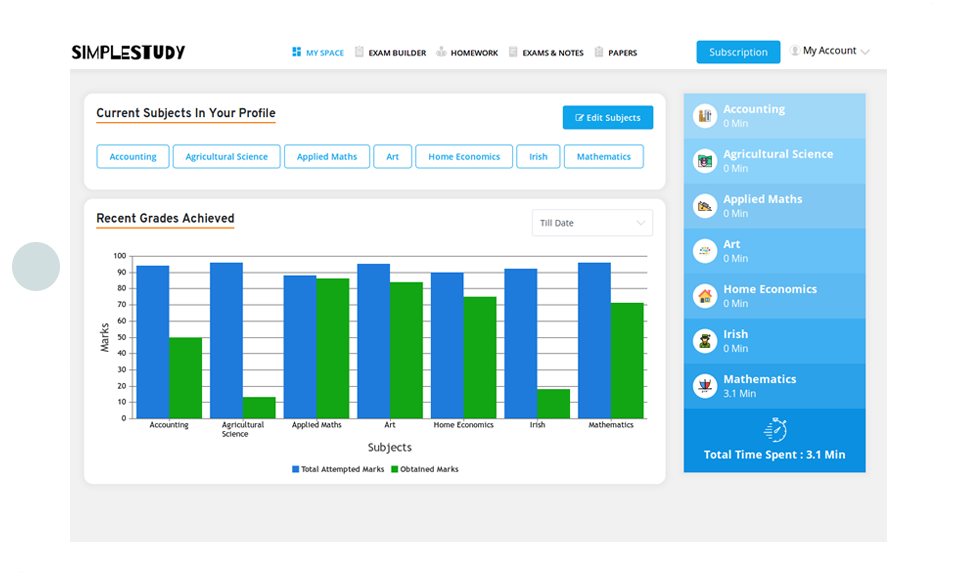The width and height of the screenshot is (964, 573).
Task: Toggle the Obtained Marks legend item
Action: pos(428,469)
